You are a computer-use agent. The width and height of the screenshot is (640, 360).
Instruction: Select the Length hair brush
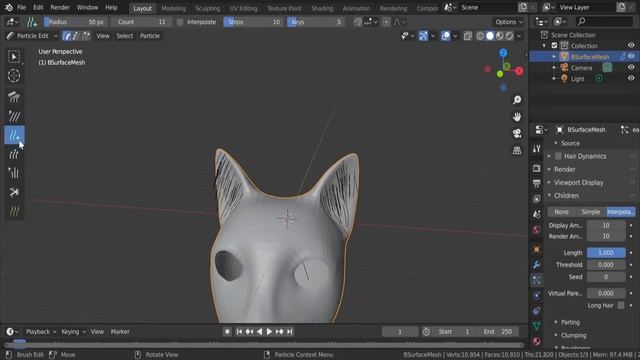point(14,154)
